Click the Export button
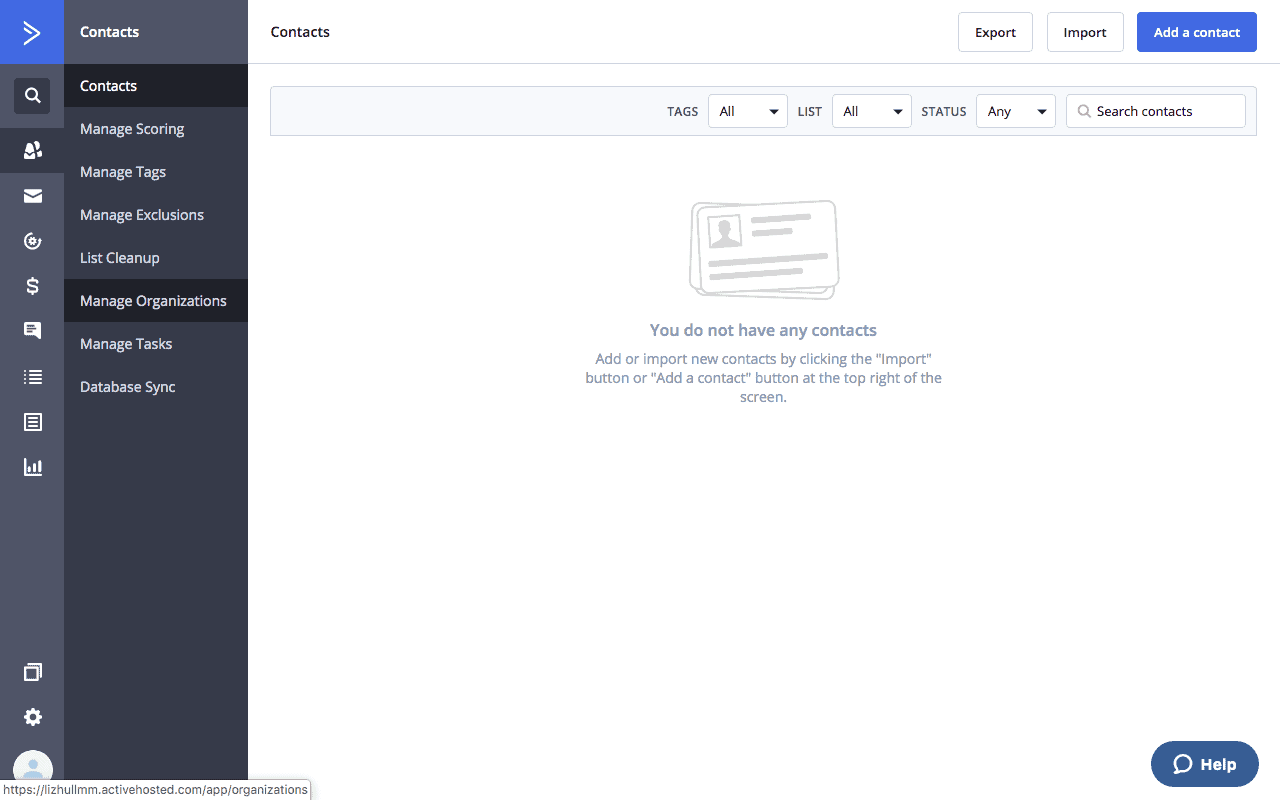This screenshot has height=800, width=1280. coord(995,32)
